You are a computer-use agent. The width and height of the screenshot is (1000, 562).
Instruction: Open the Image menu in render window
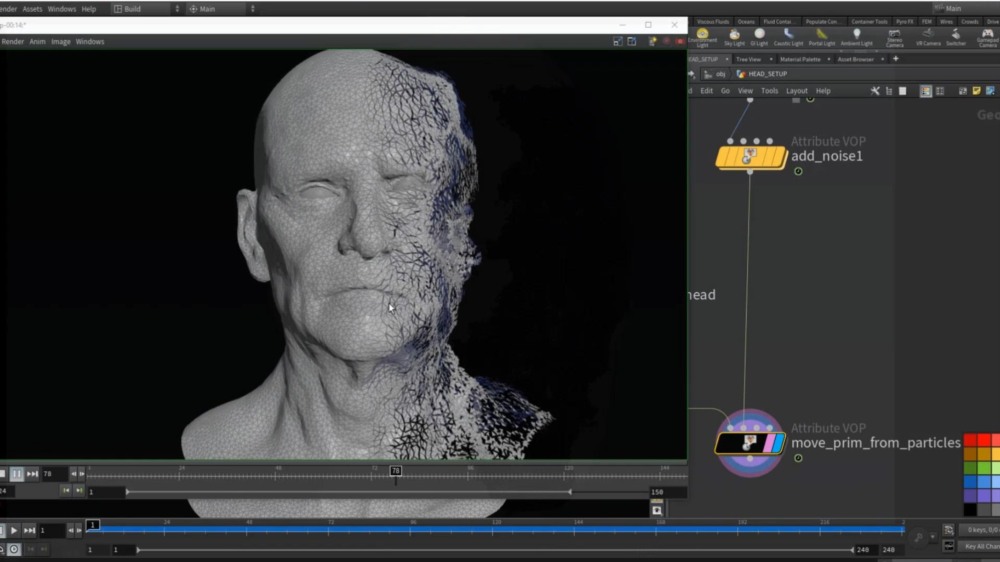[x=61, y=41]
